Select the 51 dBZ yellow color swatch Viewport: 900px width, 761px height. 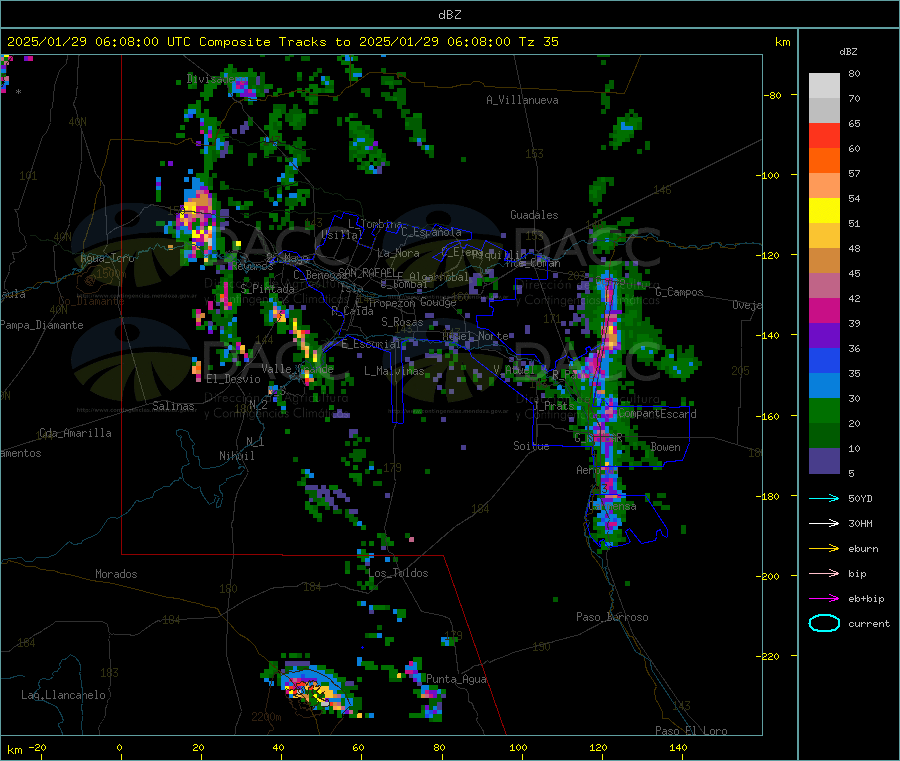pos(824,211)
